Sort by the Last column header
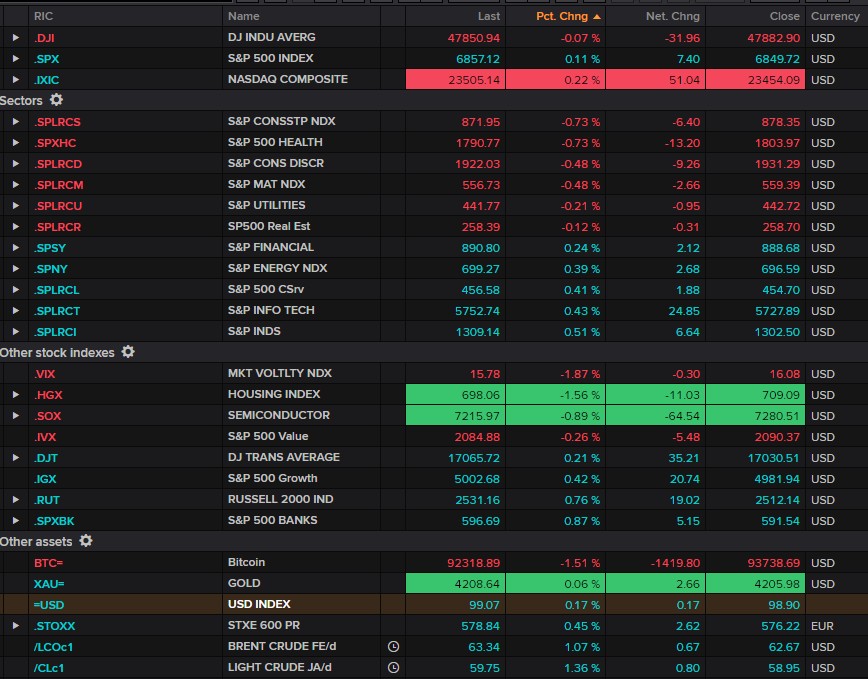The width and height of the screenshot is (868, 679). [488, 17]
